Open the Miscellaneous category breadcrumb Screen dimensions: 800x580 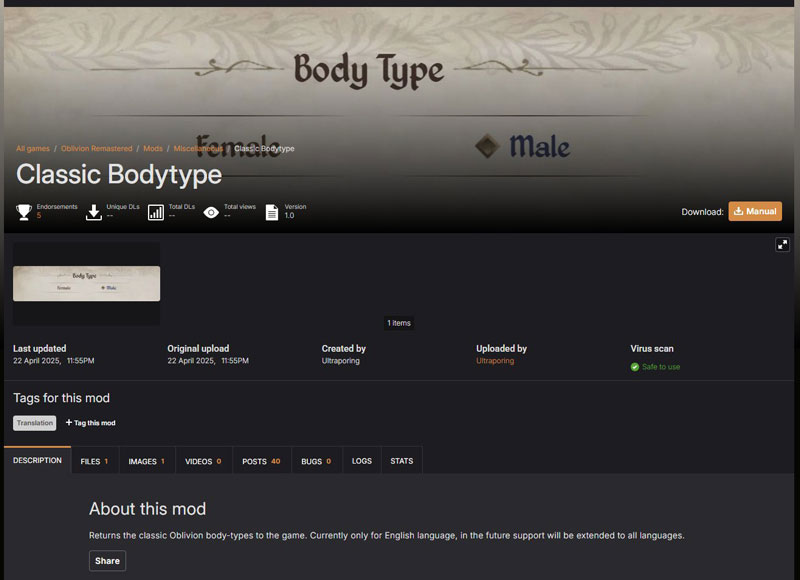(198, 148)
